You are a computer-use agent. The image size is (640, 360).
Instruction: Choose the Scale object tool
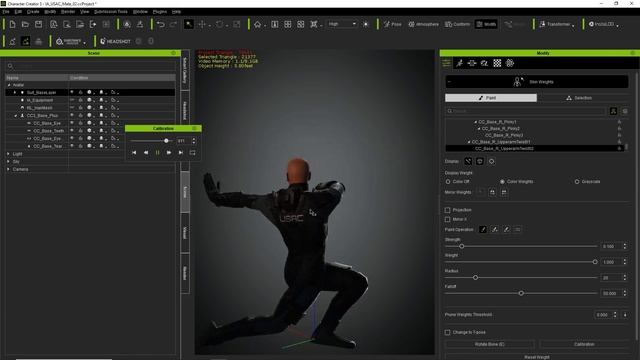click(x=237, y=24)
